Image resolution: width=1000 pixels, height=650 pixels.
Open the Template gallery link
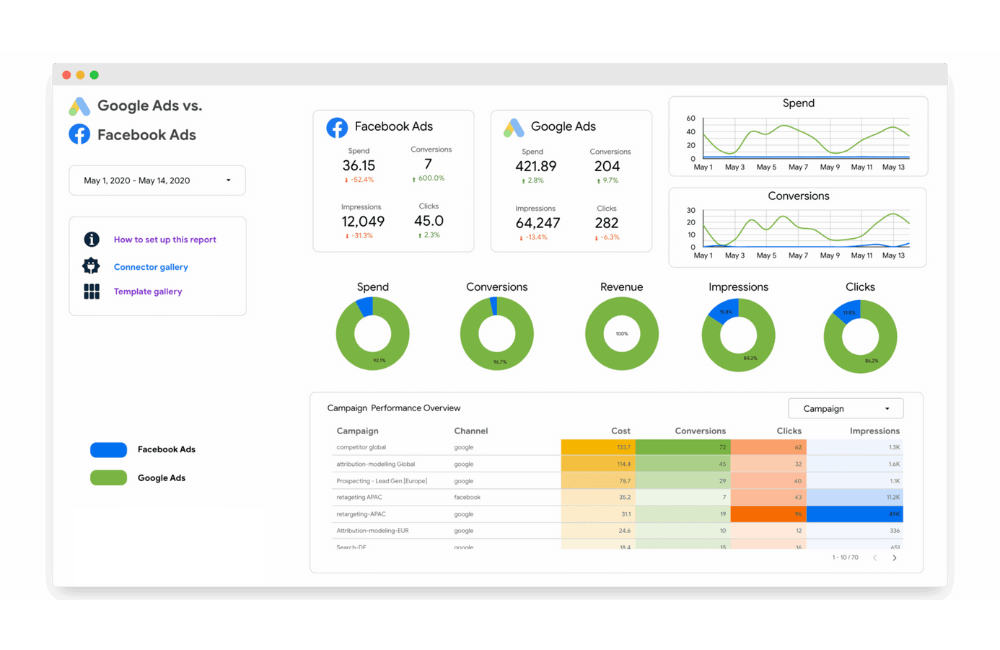[148, 292]
